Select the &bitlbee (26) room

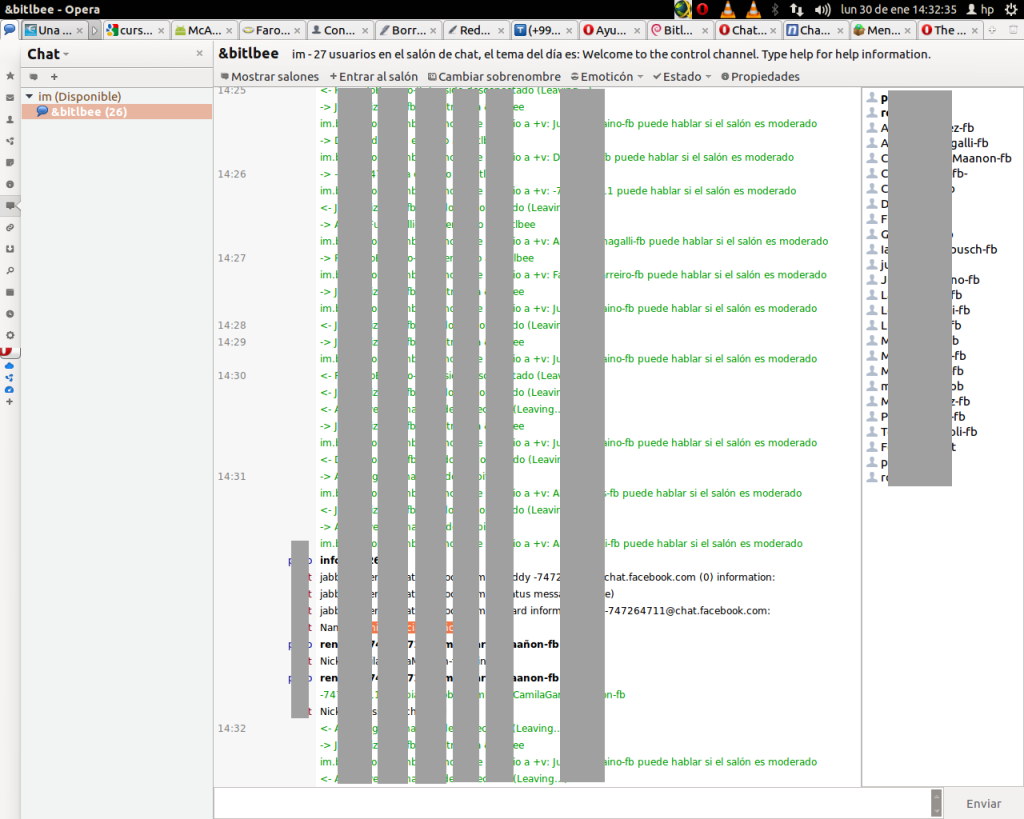pos(117,112)
